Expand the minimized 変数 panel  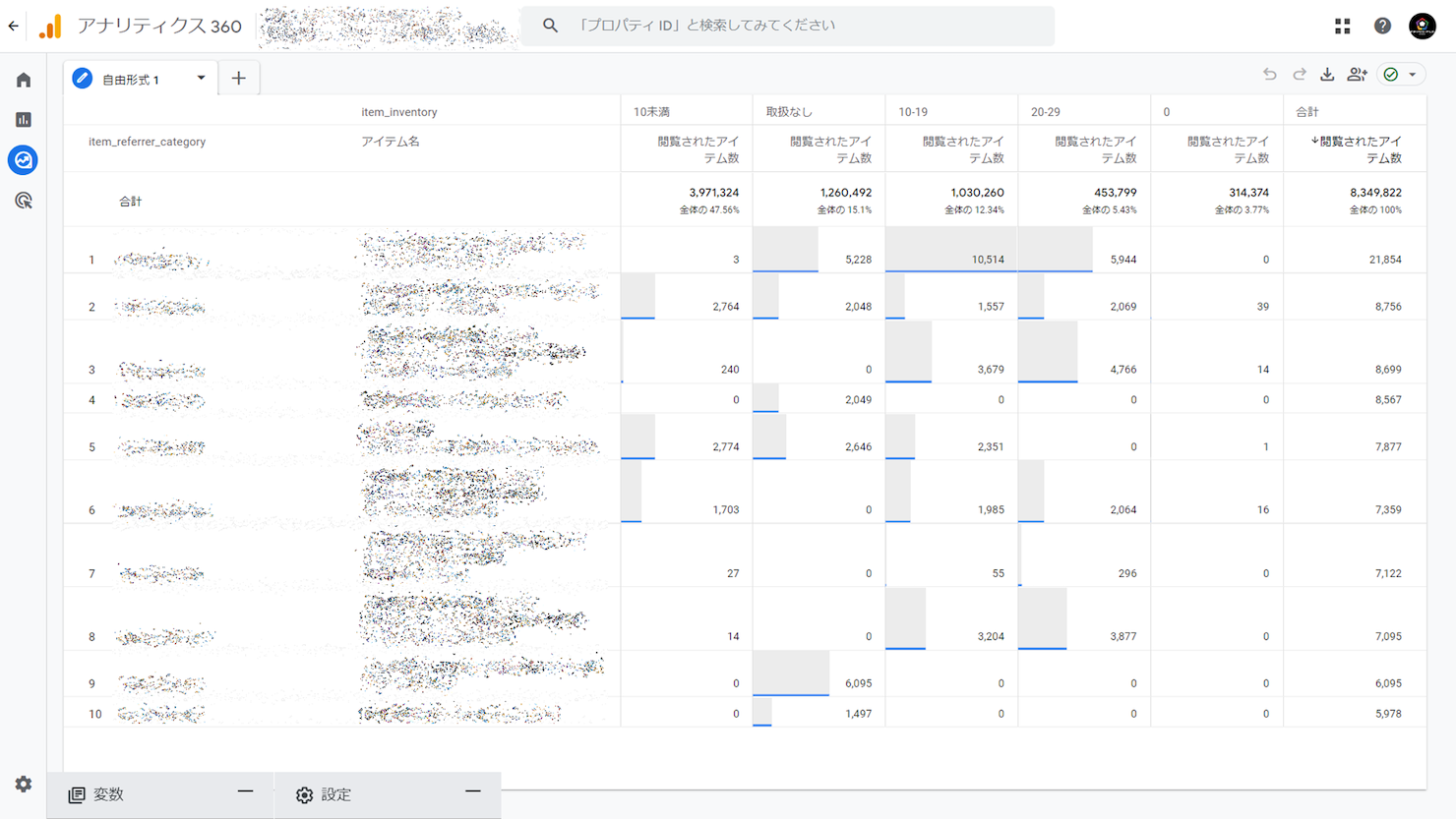coord(245,792)
